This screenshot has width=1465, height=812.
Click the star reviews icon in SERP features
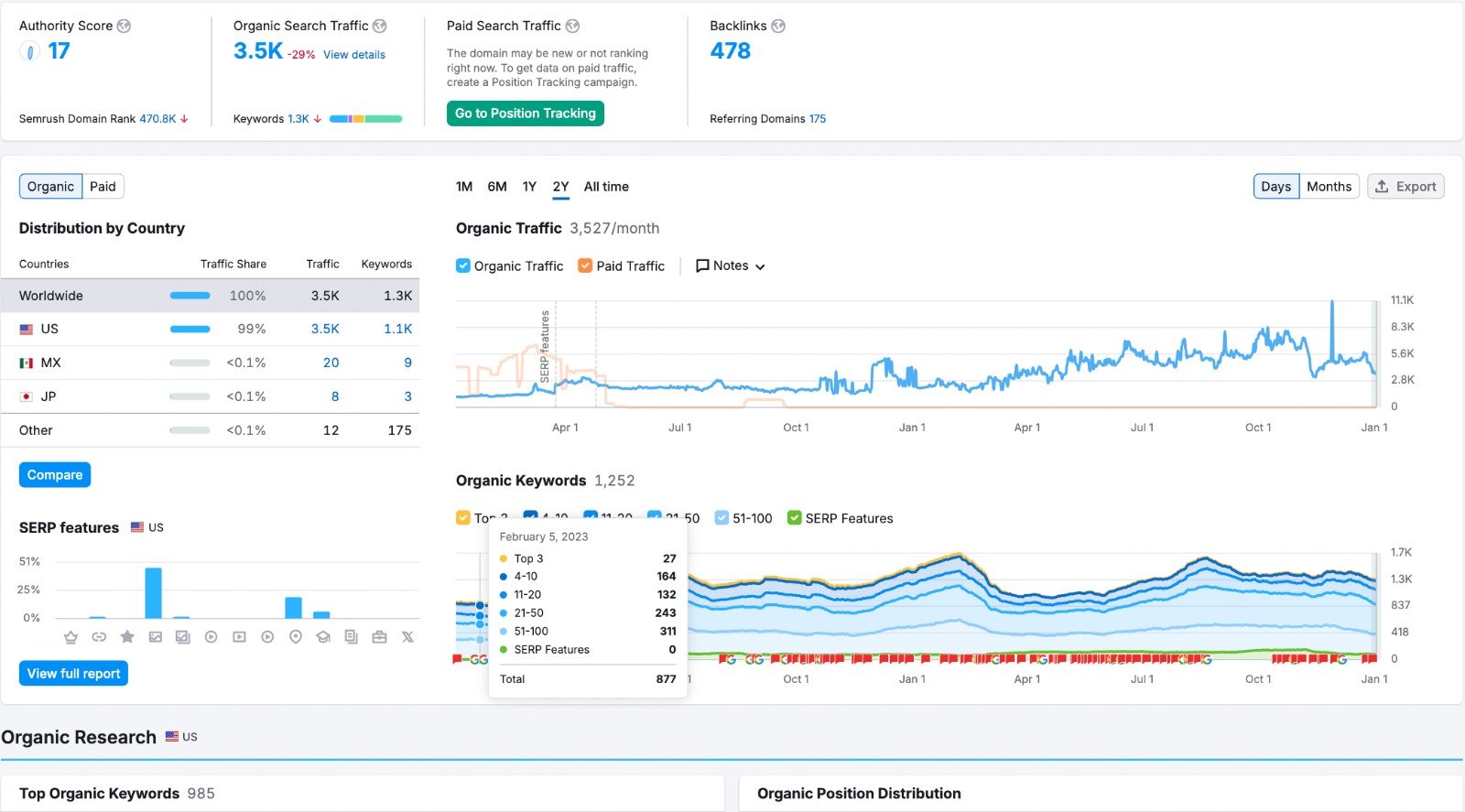[127, 637]
